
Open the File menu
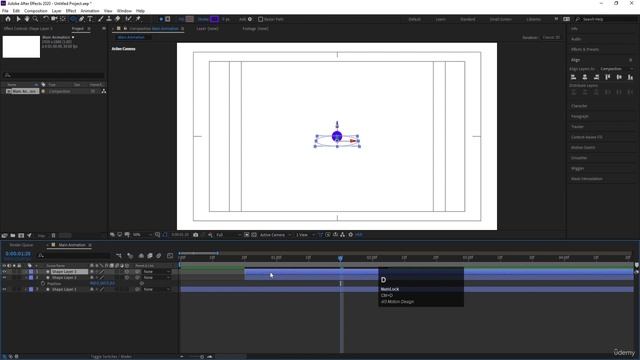(x=5, y=11)
